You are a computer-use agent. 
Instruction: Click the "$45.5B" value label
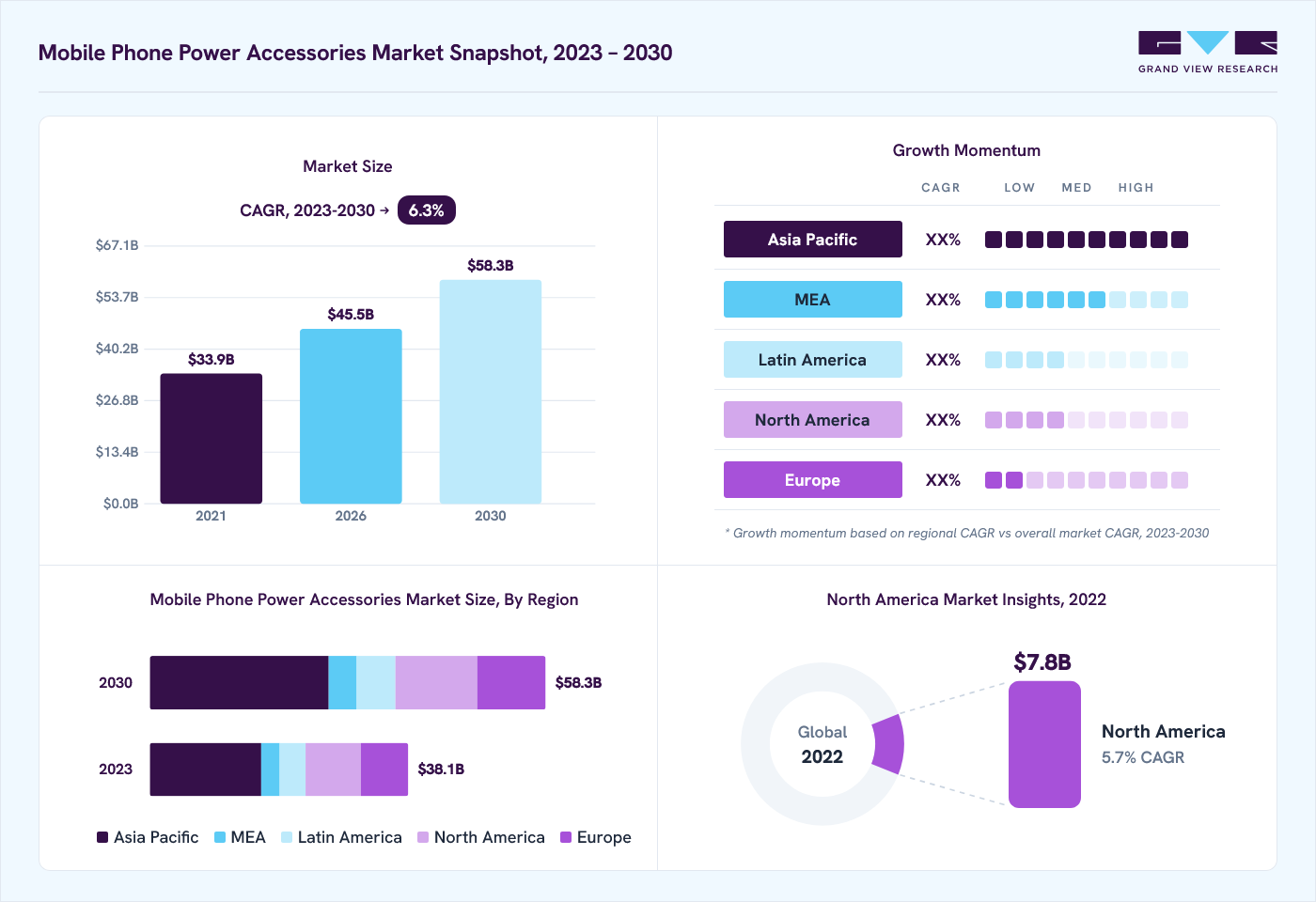351,315
